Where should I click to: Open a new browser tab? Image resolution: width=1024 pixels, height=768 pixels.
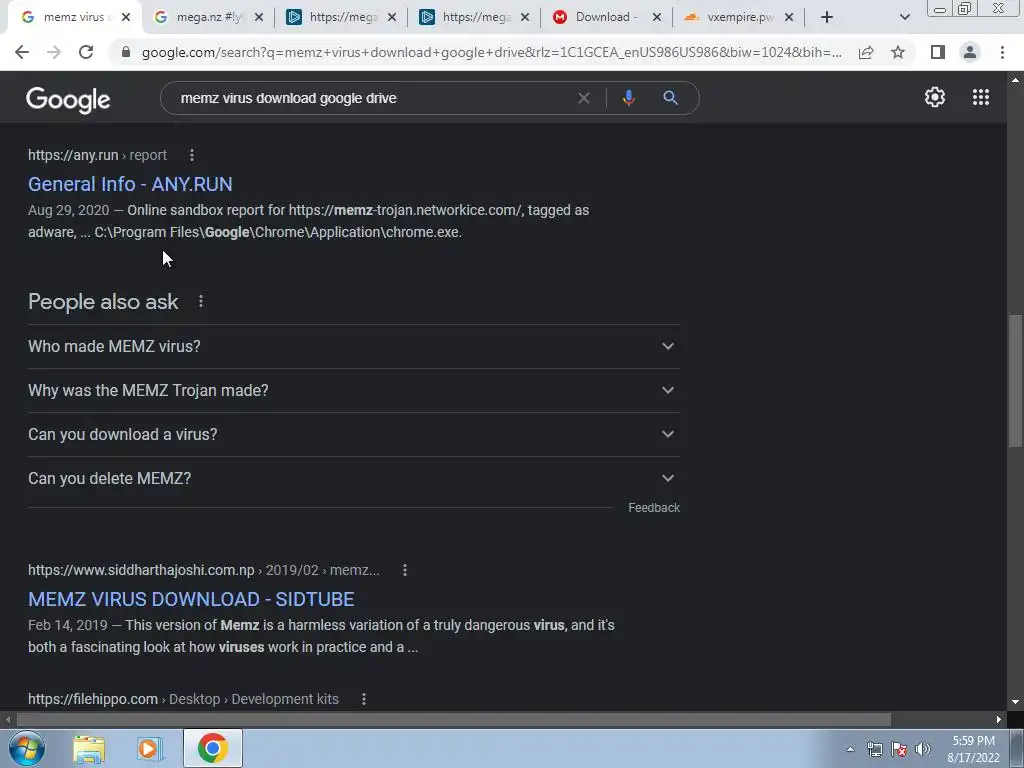pyautogui.click(x=827, y=17)
